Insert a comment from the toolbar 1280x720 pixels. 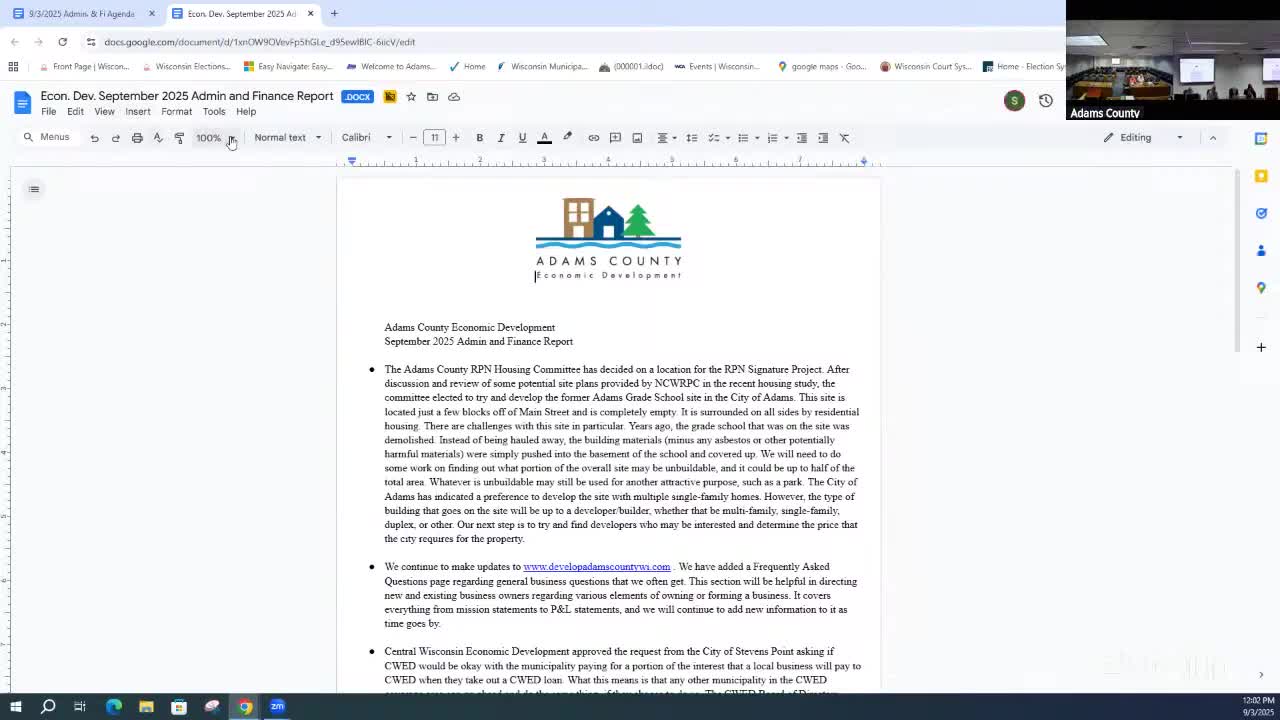[615, 137]
